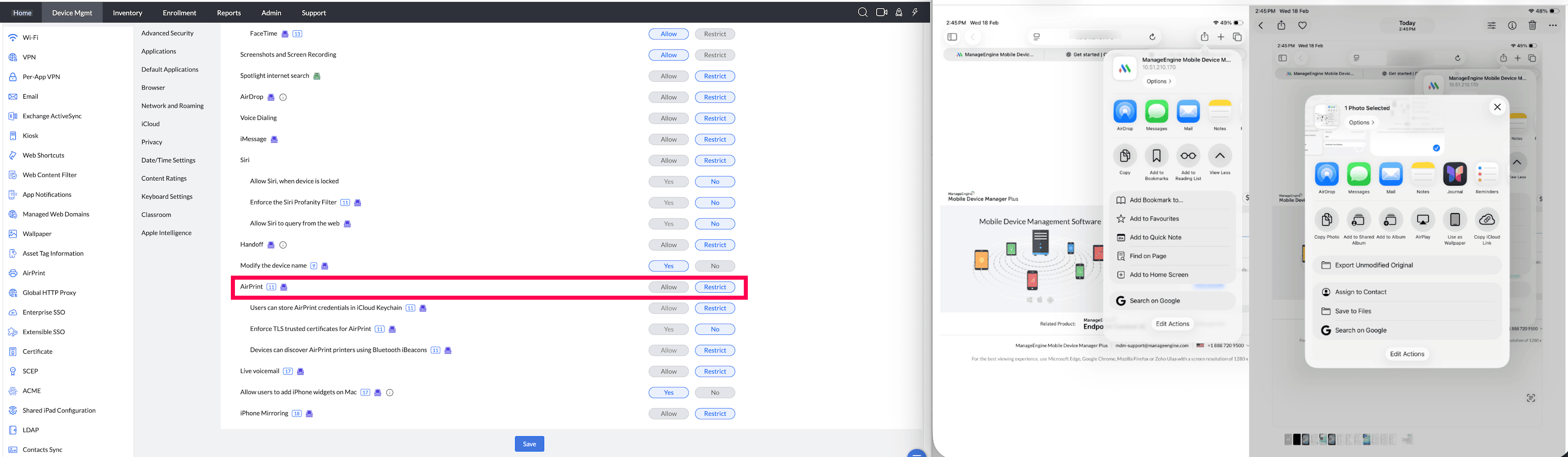The image size is (1568, 457).
Task: Open the Device Mgmt tab
Action: (72, 13)
